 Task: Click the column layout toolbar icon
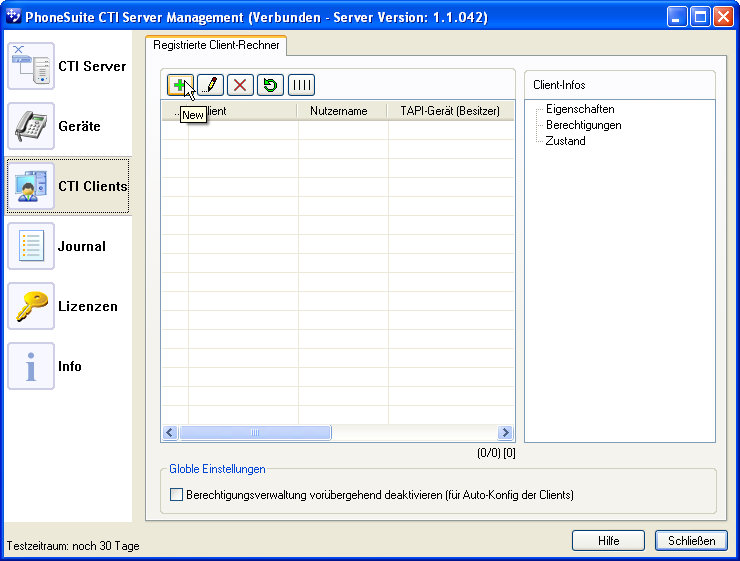coord(301,85)
